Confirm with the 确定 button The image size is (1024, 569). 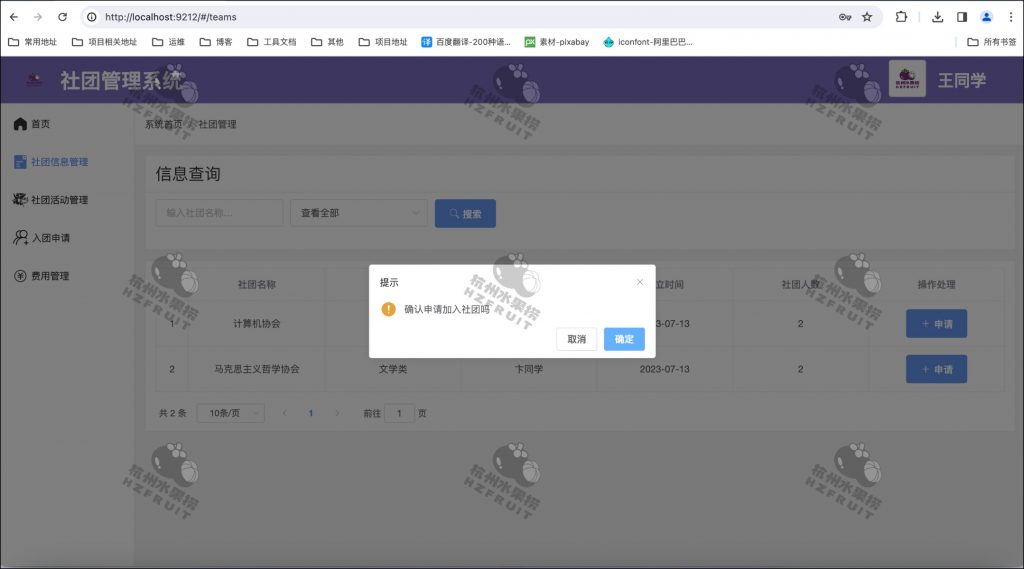pos(624,339)
